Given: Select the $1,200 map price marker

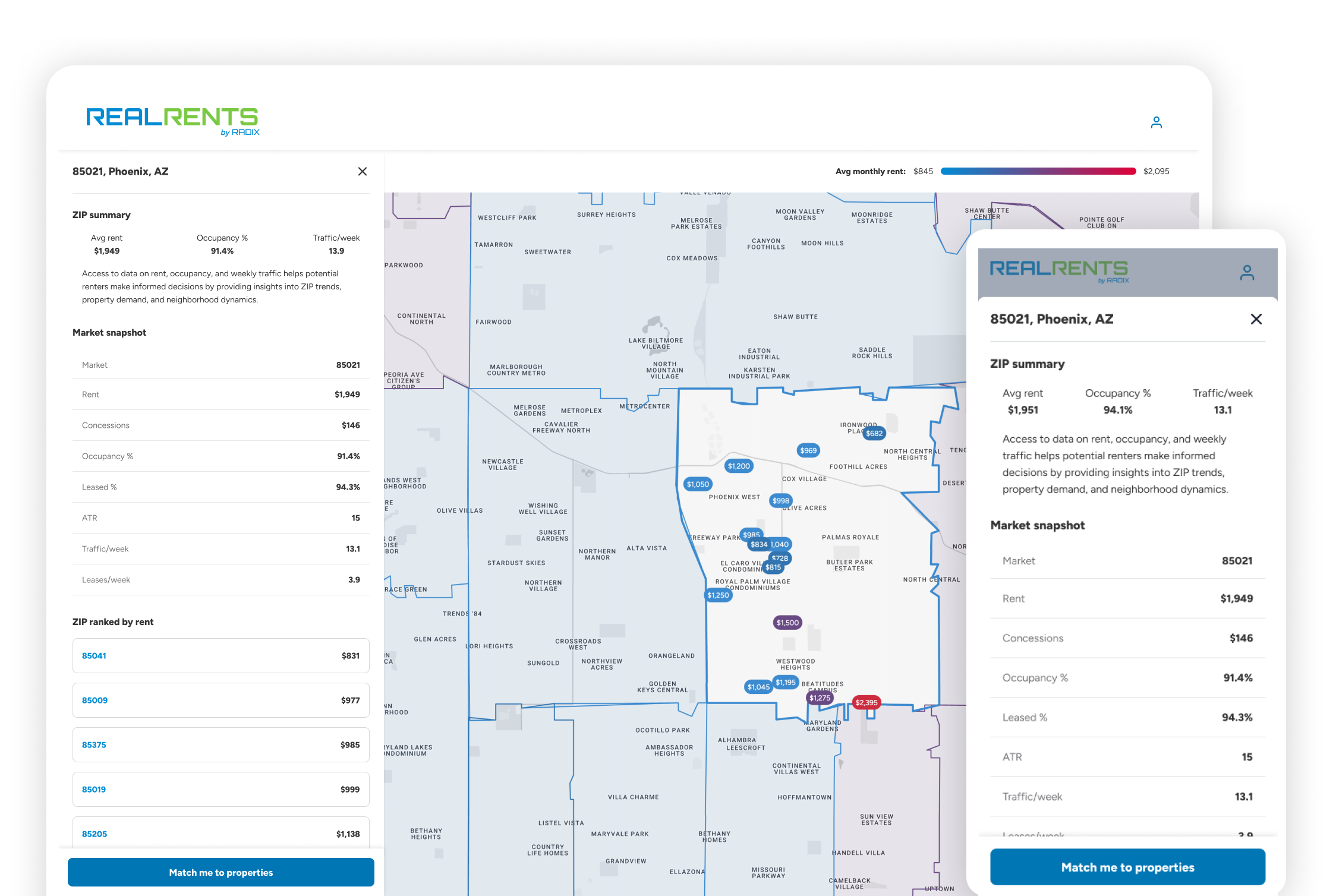Looking at the screenshot, I should pyautogui.click(x=739, y=466).
